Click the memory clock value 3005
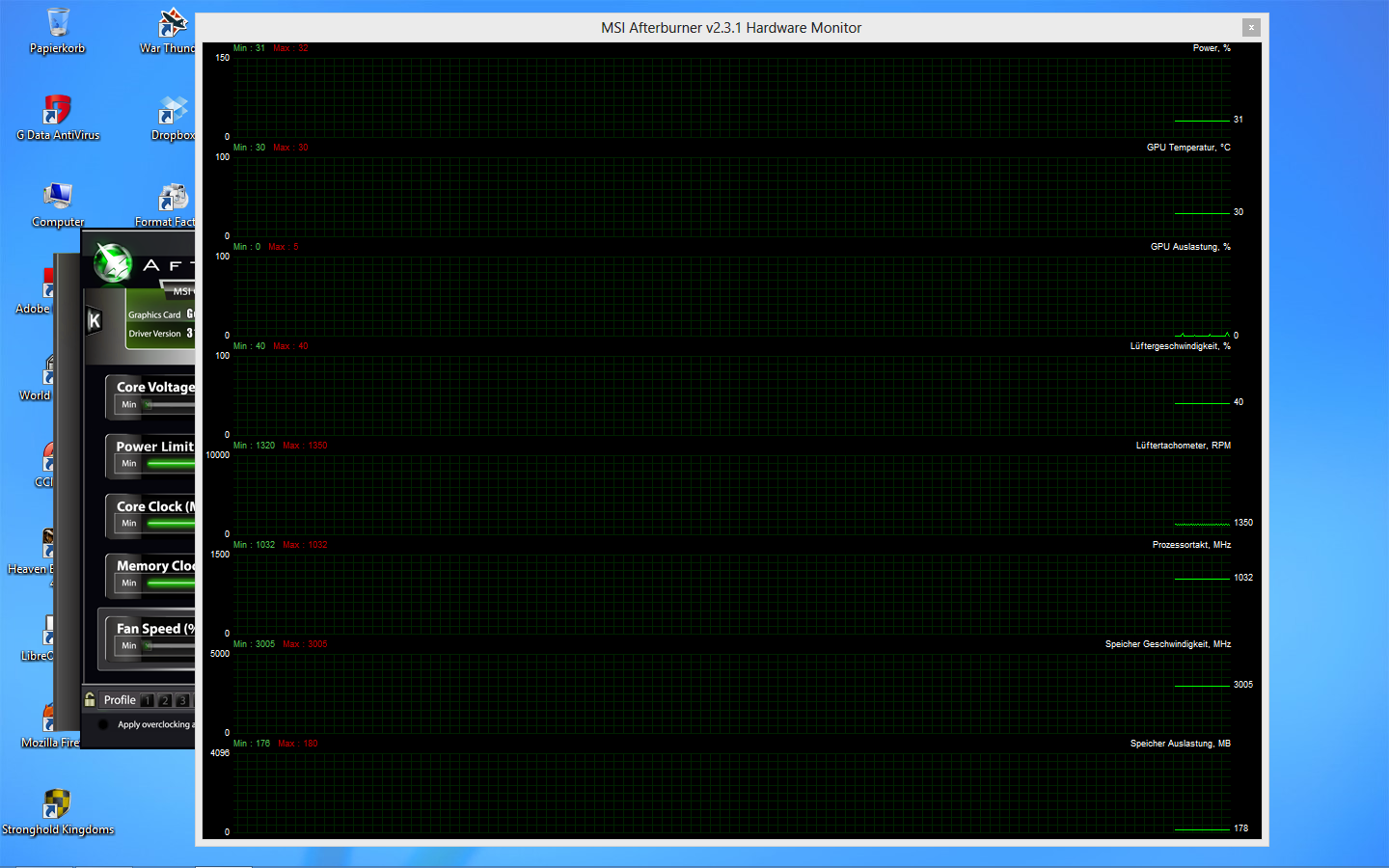Screen dimensions: 1389x868 pyautogui.click(x=1243, y=685)
